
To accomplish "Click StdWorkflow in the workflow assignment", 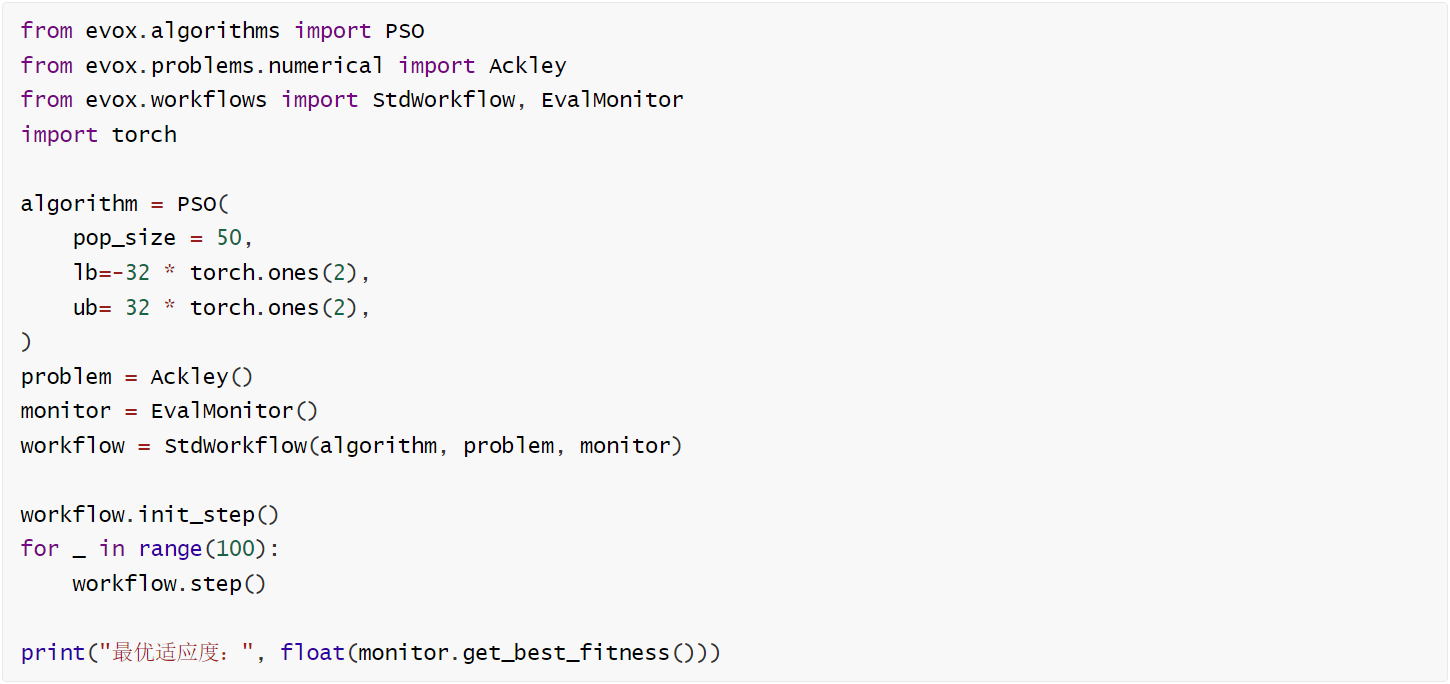I will 235,446.
